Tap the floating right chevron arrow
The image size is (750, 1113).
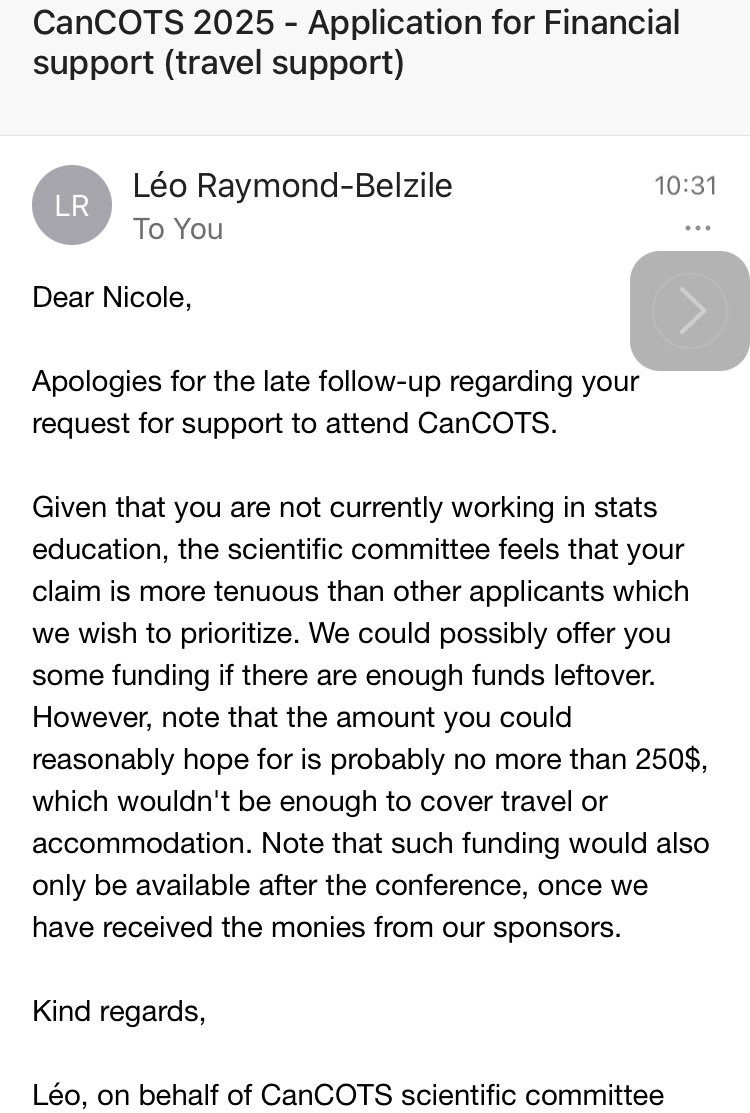[x=690, y=311]
